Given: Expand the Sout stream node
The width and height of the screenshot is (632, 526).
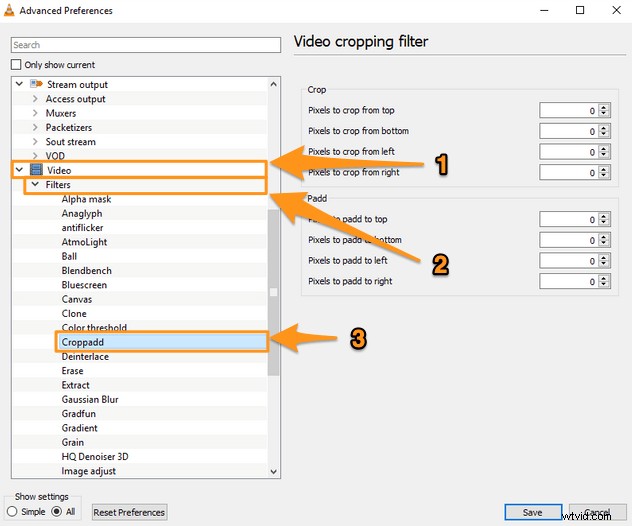Looking at the screenshot, I should (x=35, y=141).
